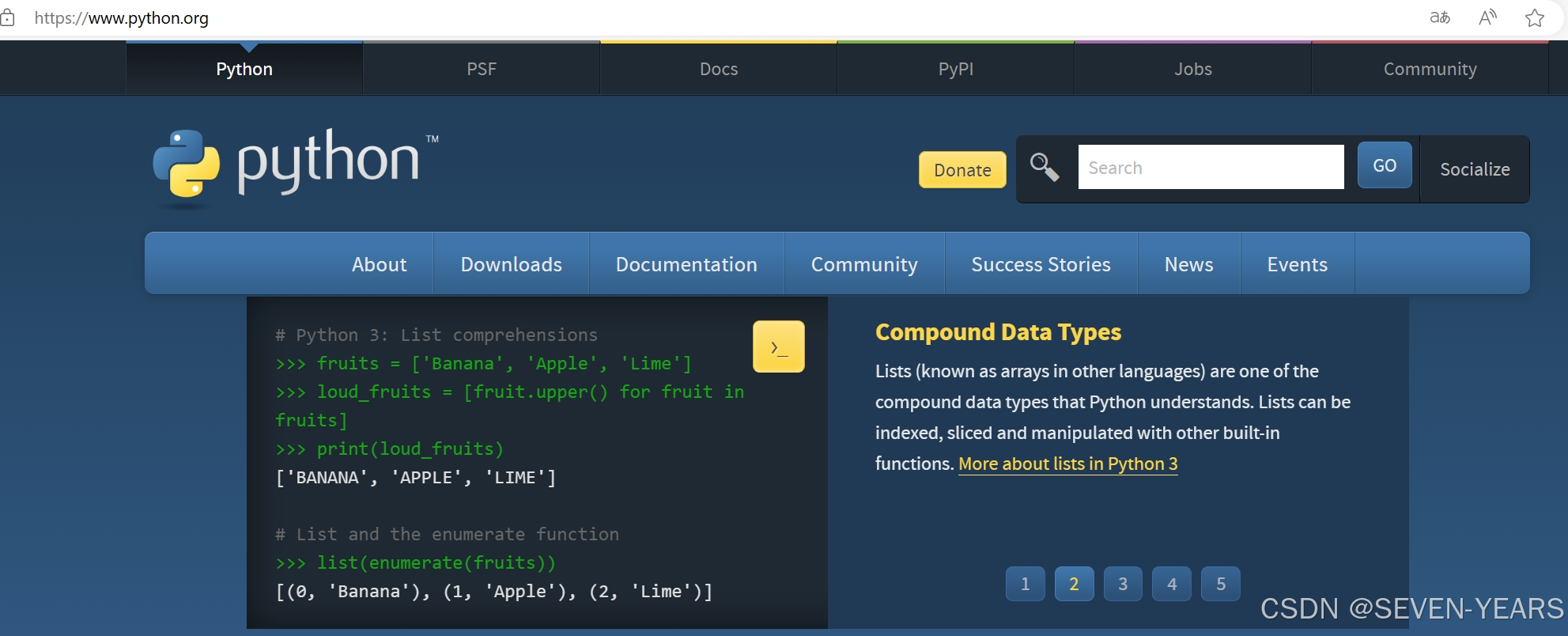
Task: Click the fruits = ['Banana', 'Apple', 'Lime'] line
Action: point(484,364)
